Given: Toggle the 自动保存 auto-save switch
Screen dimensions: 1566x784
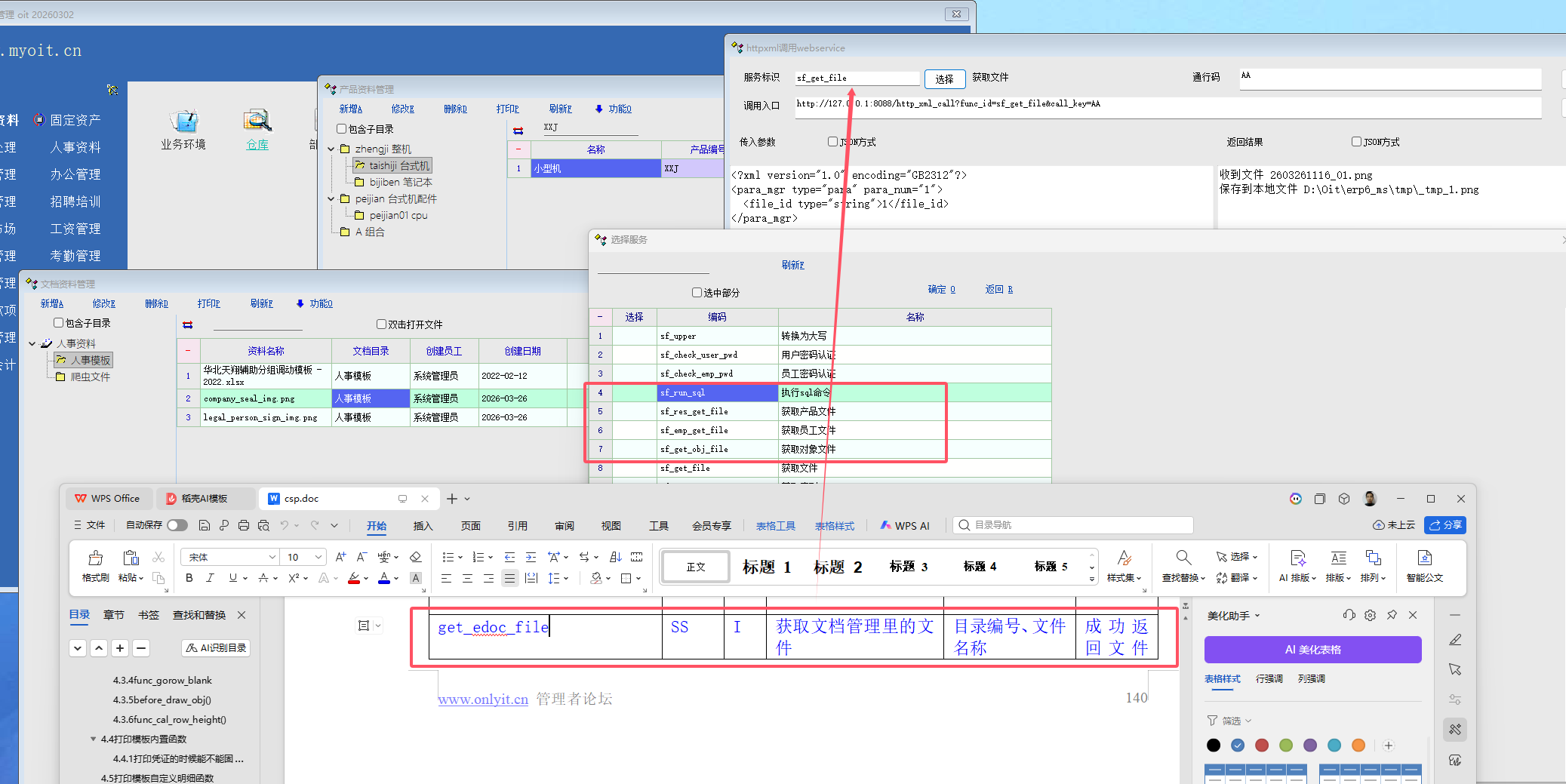Looking at the screenshot, I should pyautogui.click(x=177, y=525).
